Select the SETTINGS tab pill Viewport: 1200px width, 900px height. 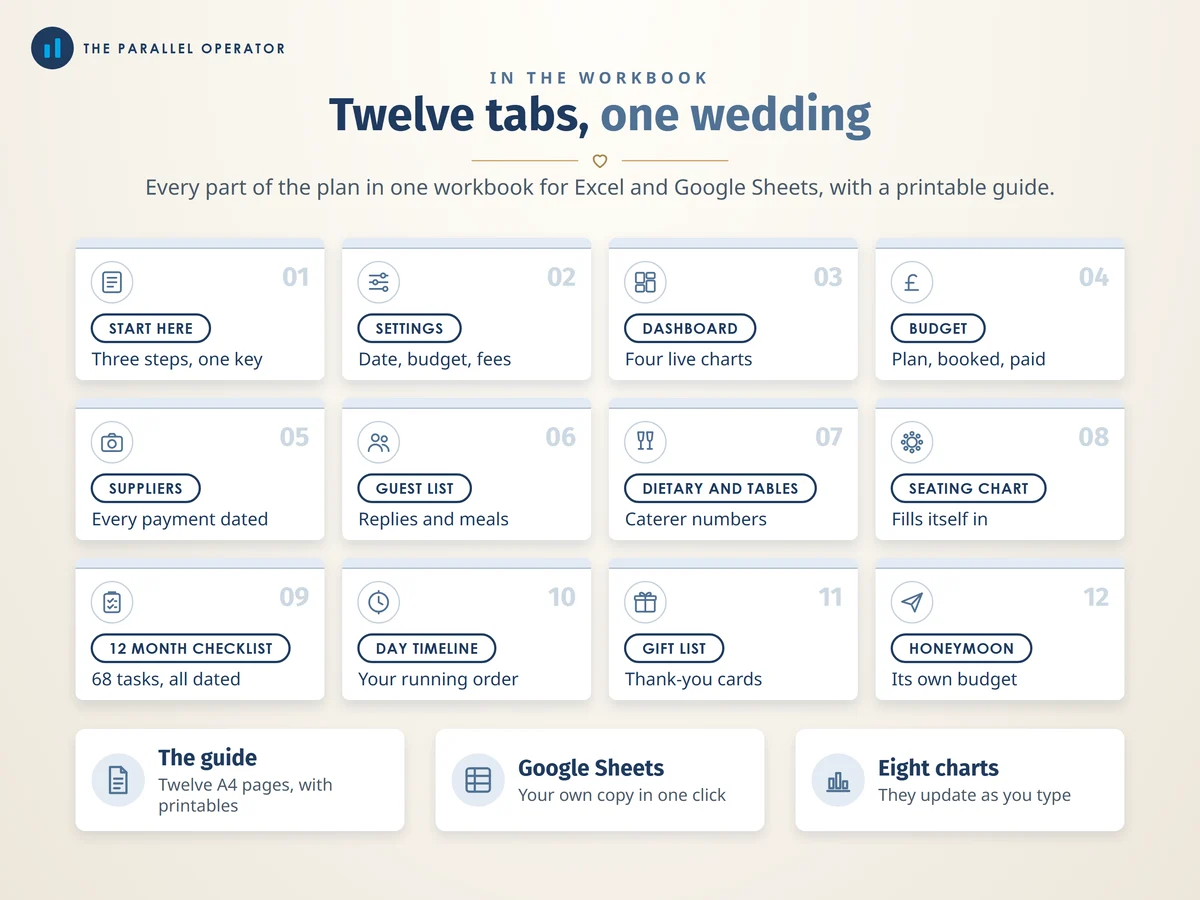tap(409, 328)
